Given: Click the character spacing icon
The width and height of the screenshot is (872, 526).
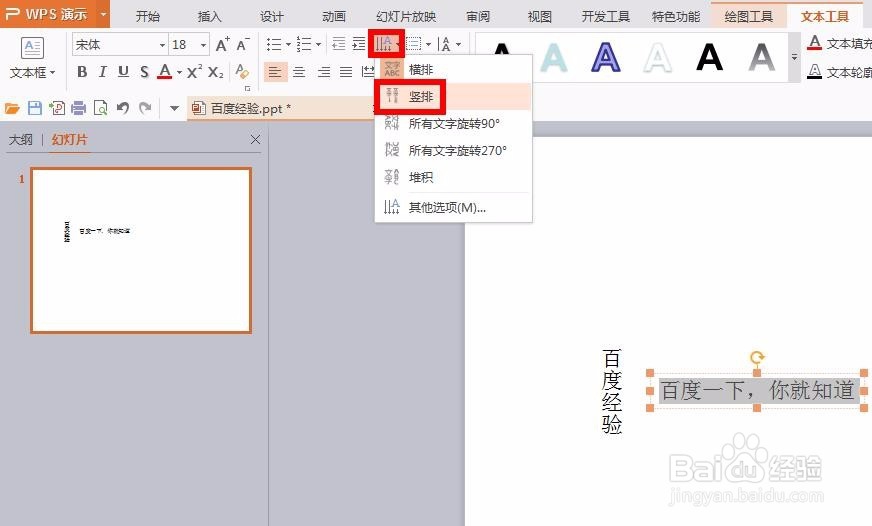Looking at the screenshot, I should click(x=444, y=44).
